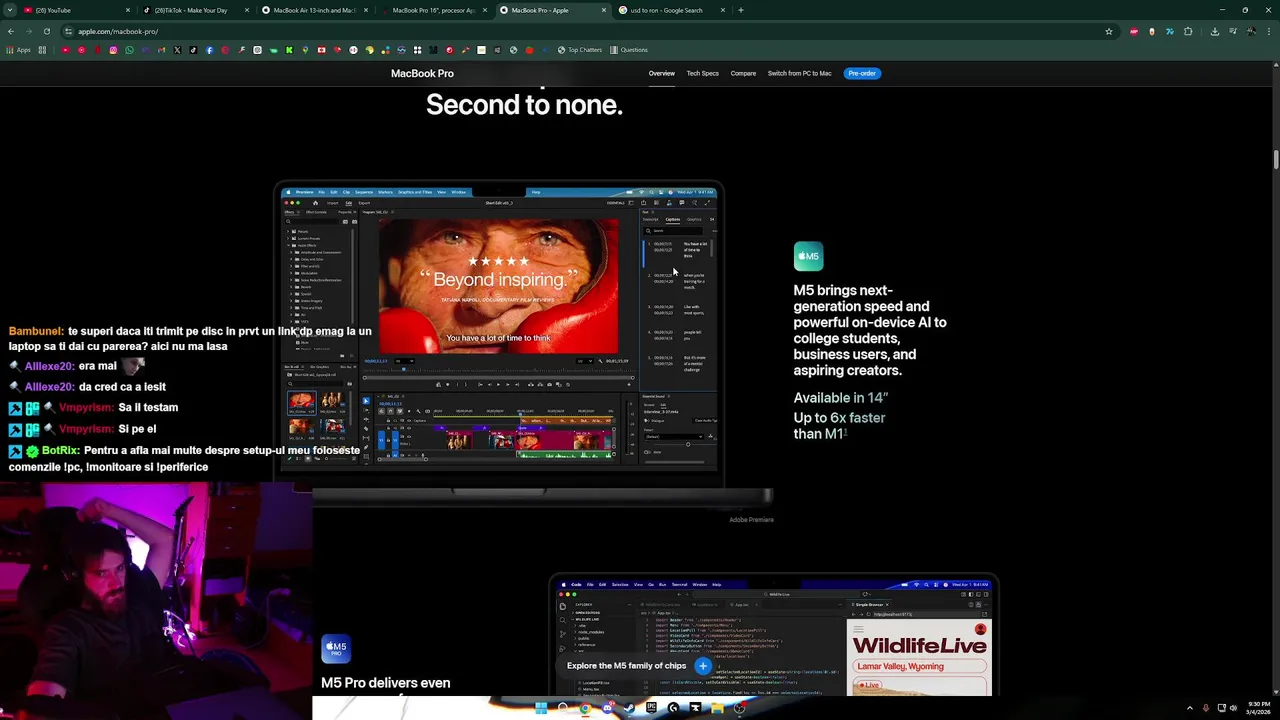Open the Facebook bookmark icon
This screenshot has height=720, width=1280.
pos(209,50)
